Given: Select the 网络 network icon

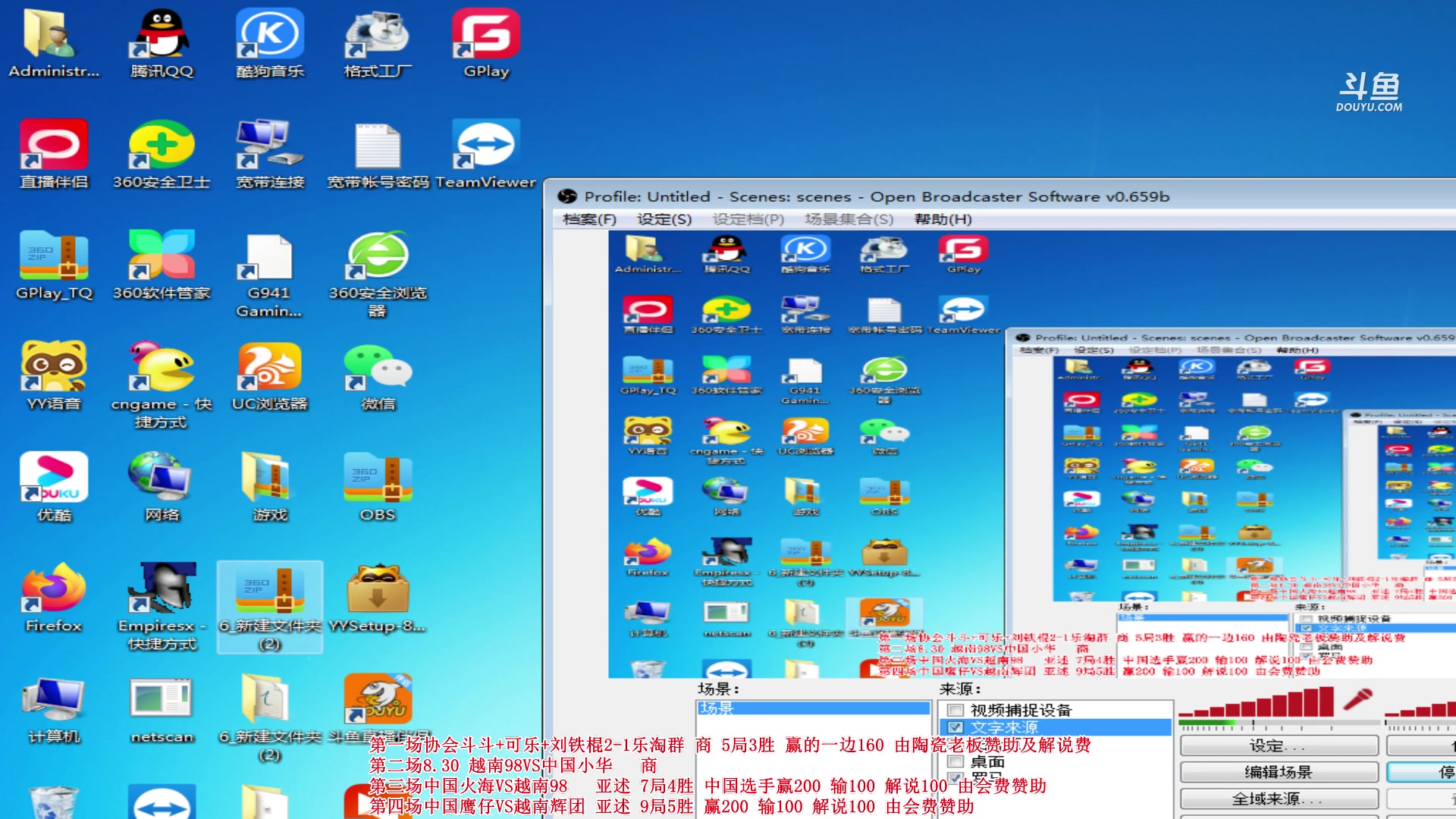Looking at the screenshot, I should 162,487.
